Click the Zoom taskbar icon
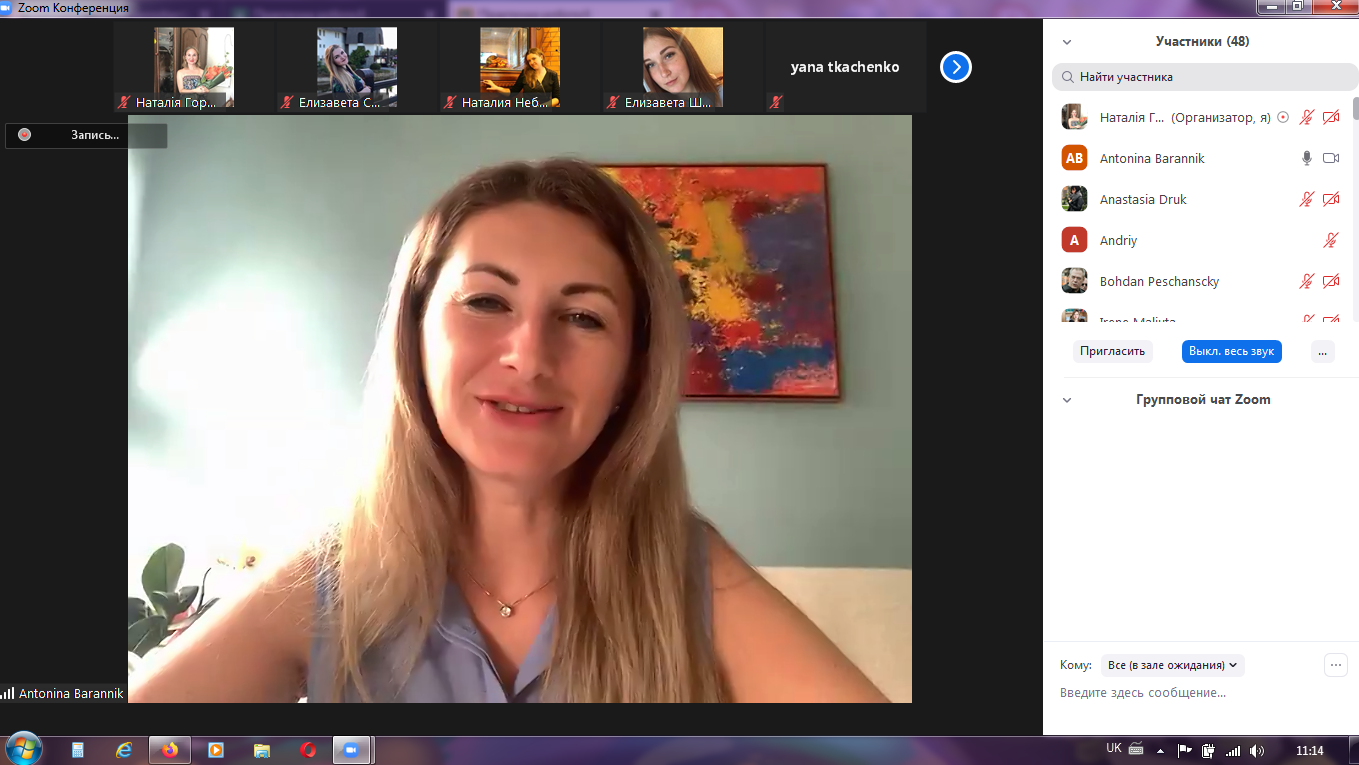 (352, 749)
